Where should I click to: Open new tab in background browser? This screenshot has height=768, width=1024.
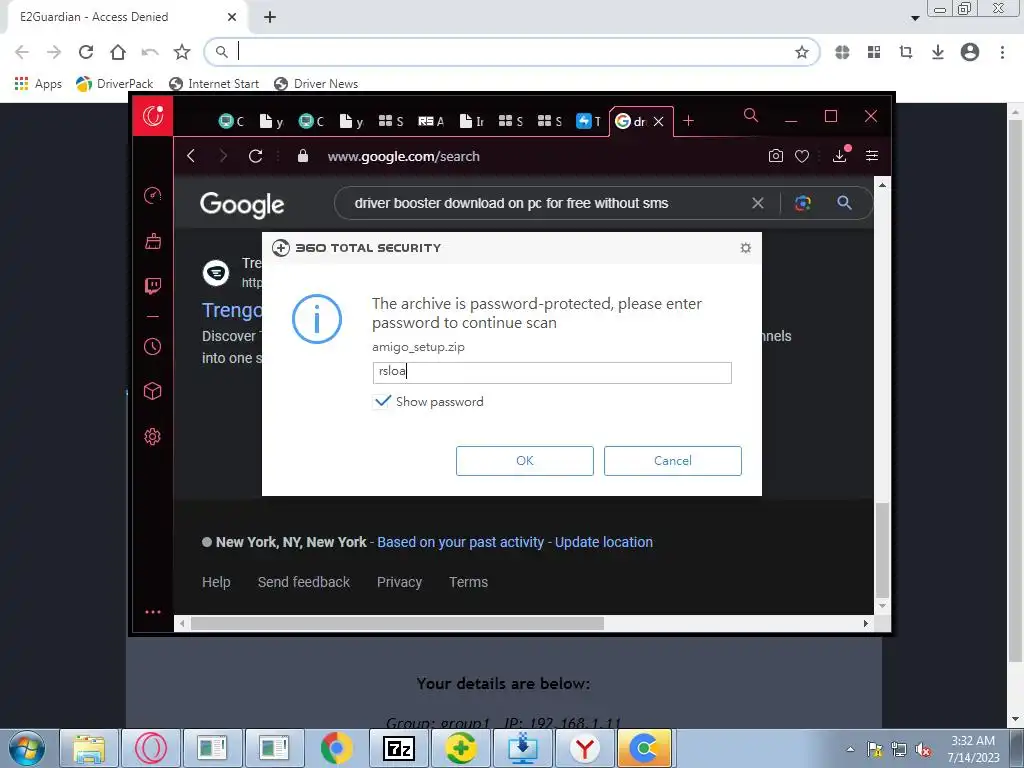click(270, 17)
